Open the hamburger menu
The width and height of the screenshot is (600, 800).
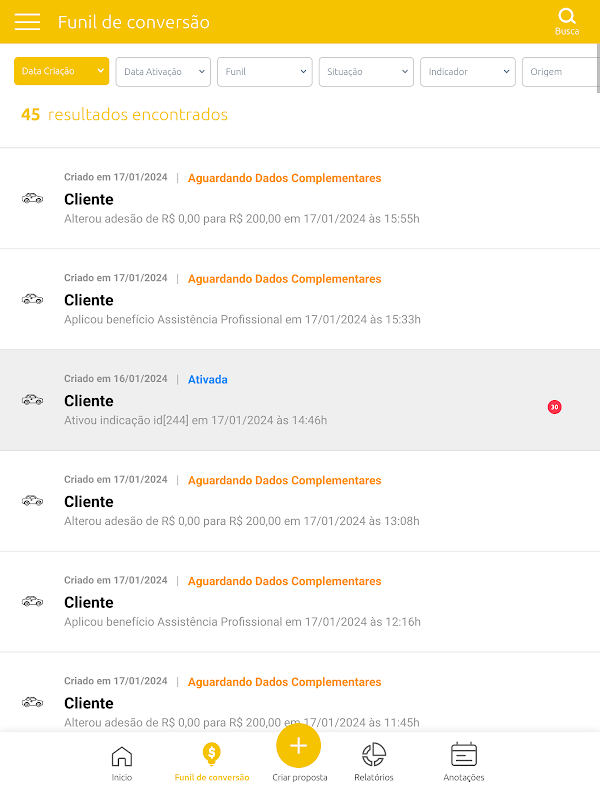[27, 22]
